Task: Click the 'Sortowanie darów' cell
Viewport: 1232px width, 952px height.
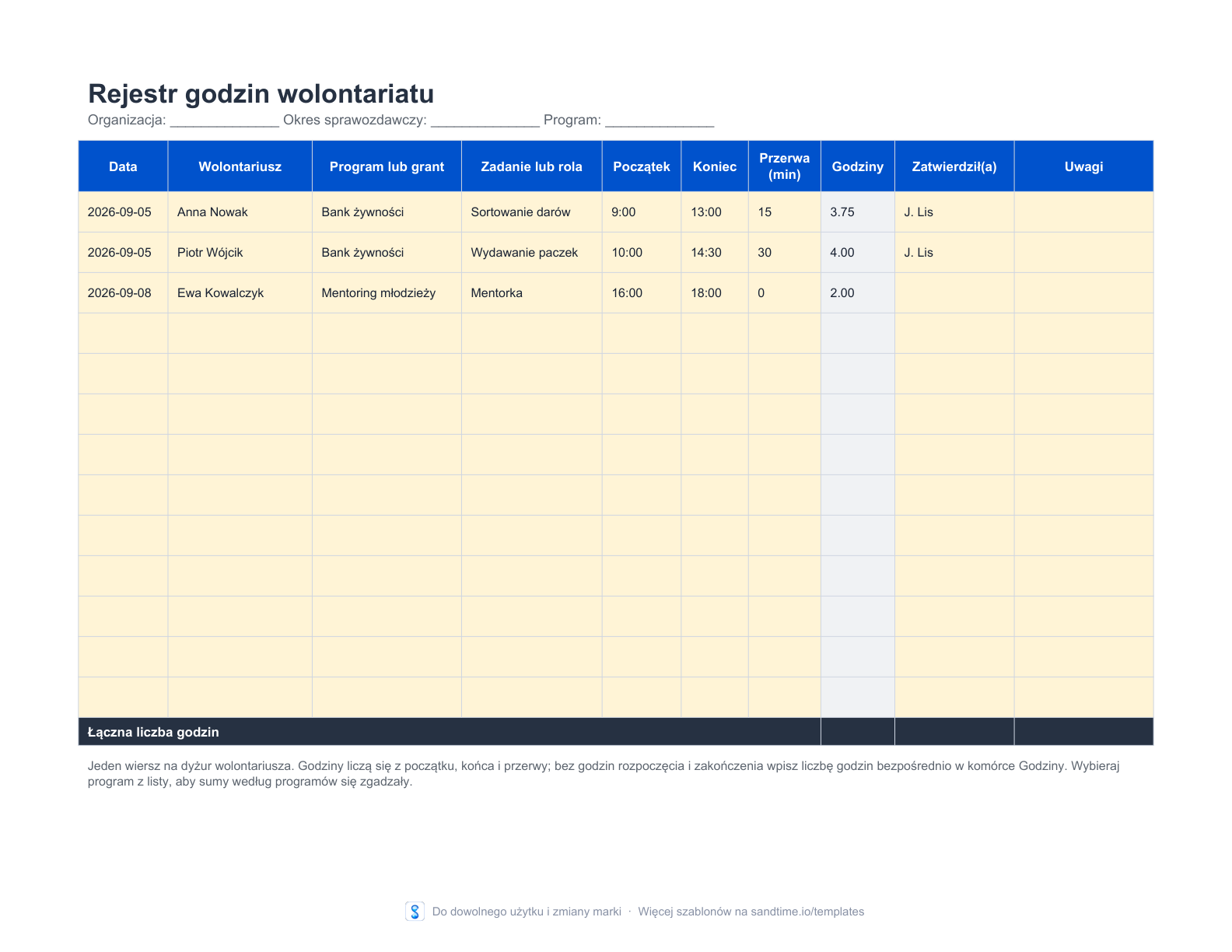Action: tap(532, 212)
